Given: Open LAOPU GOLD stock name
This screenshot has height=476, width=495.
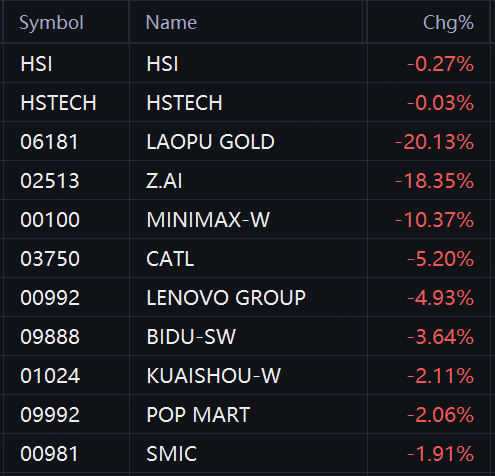Looking at the screenshot, I should [x=210, y=142].
